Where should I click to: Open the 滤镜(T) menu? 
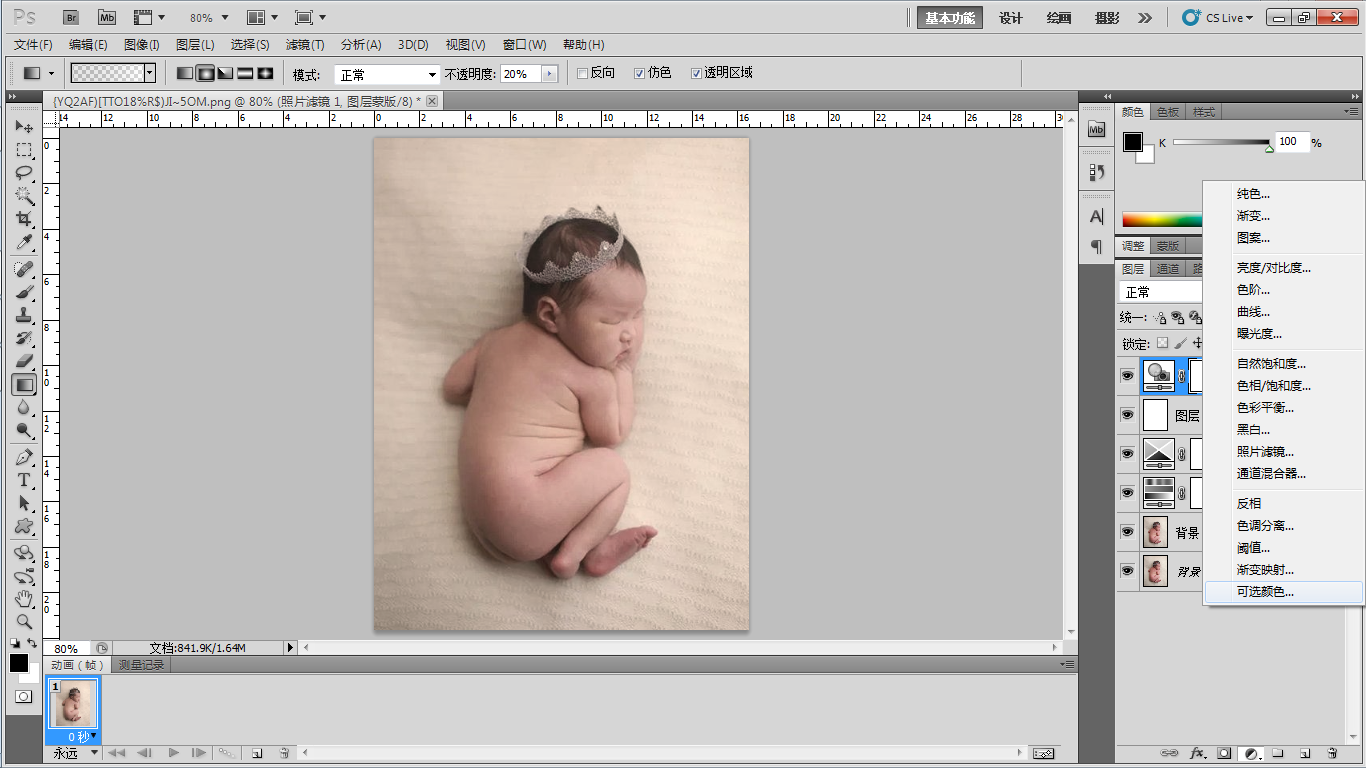[305, 45]
